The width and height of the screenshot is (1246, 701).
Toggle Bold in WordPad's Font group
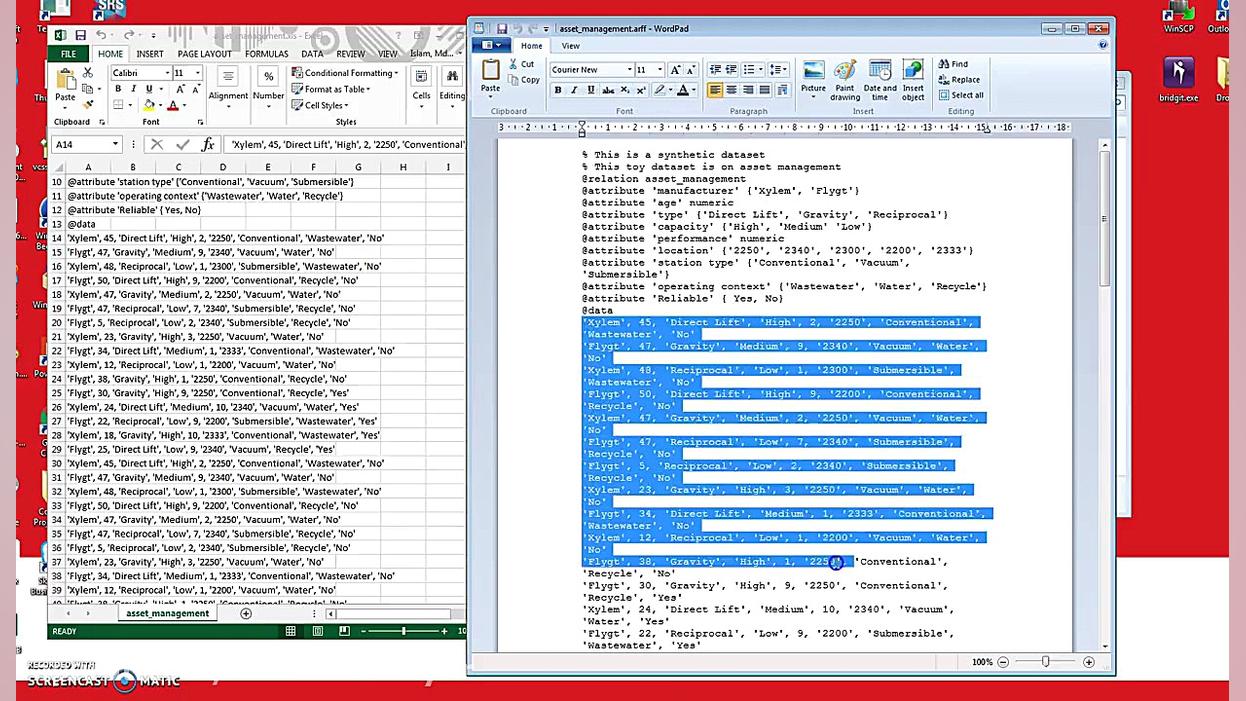pos(558,90)
